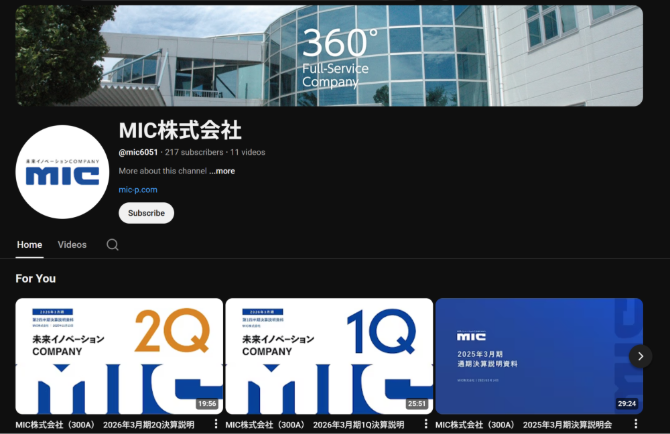Open options menu for 1Q決算説明 video
The width and height of the screenshot is (670, 434).
(x=426, y=424)
